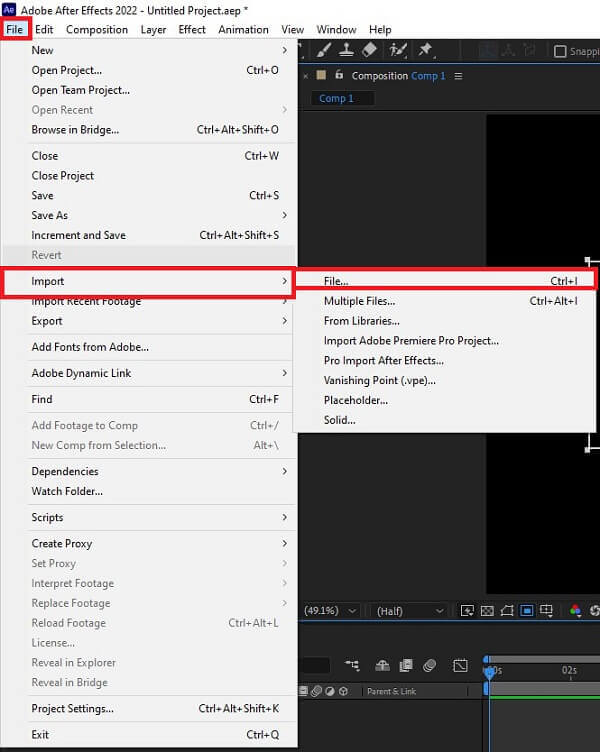This screenshot has width=600, height=752.
Task: Select the Puppet Pin tool
Action: 425,49
